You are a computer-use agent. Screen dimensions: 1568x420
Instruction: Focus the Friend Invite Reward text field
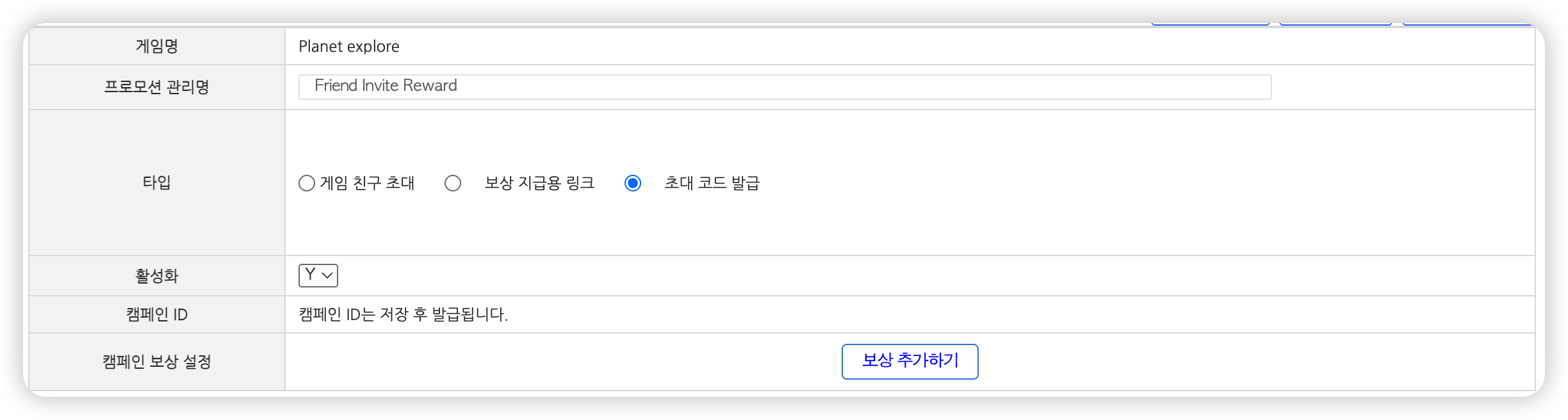coord(784,86)
